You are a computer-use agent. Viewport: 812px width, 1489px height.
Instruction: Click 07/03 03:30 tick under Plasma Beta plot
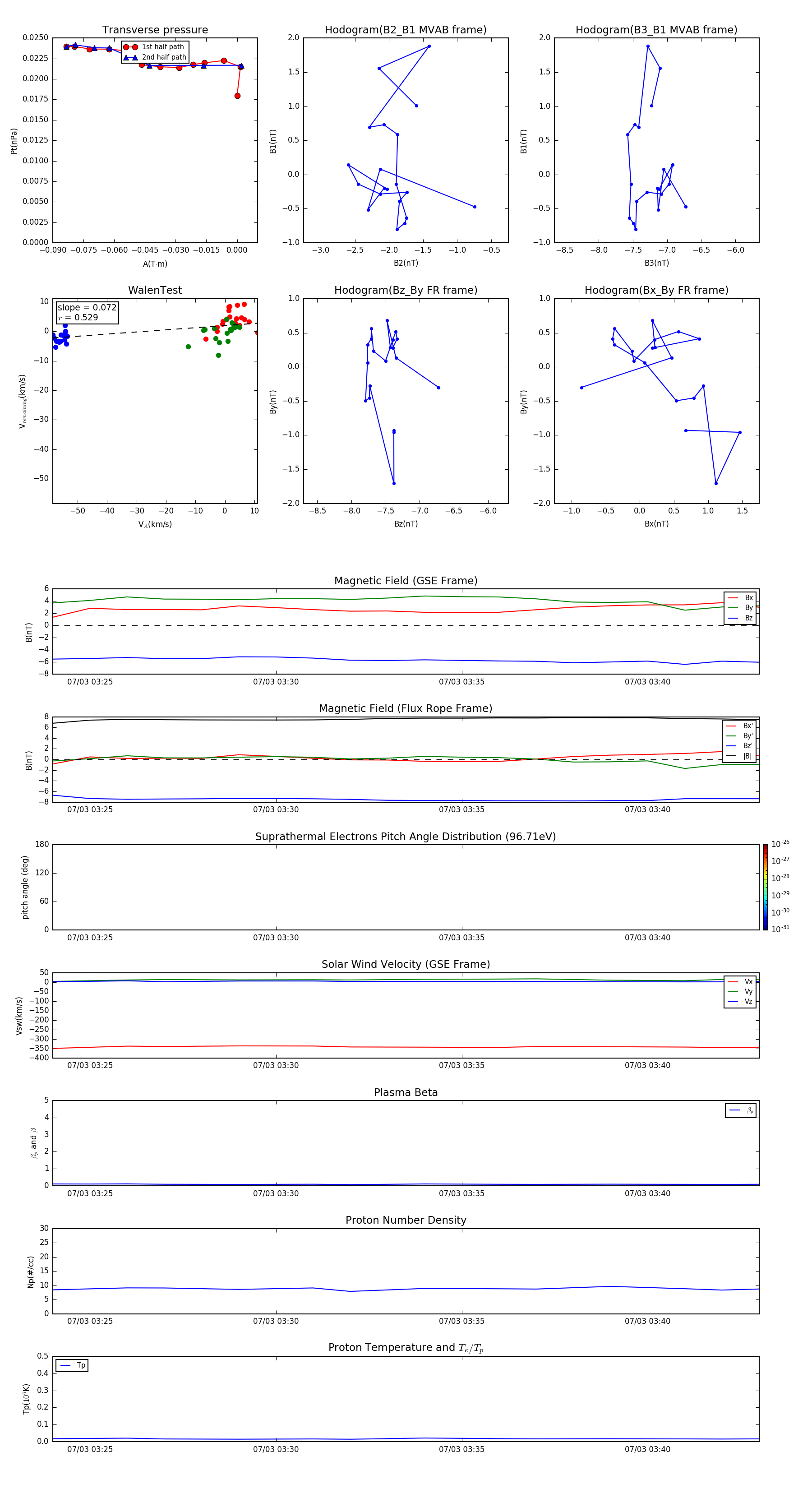(x=276, y=1193)
